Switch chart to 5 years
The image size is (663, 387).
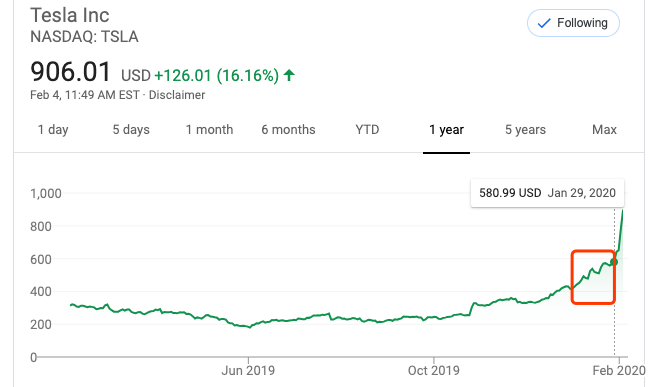point(526,129)
